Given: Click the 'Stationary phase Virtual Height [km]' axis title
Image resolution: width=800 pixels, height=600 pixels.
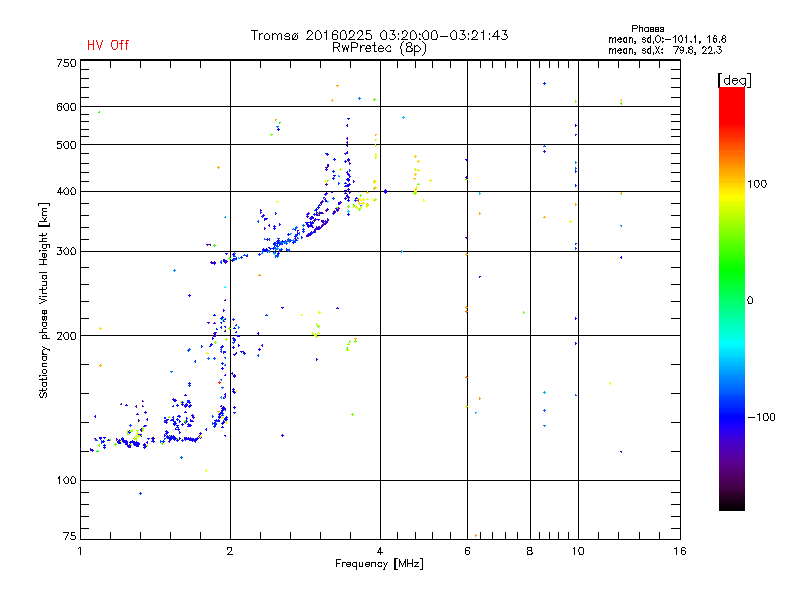Looking at the screenshot, I should [44, 300].
